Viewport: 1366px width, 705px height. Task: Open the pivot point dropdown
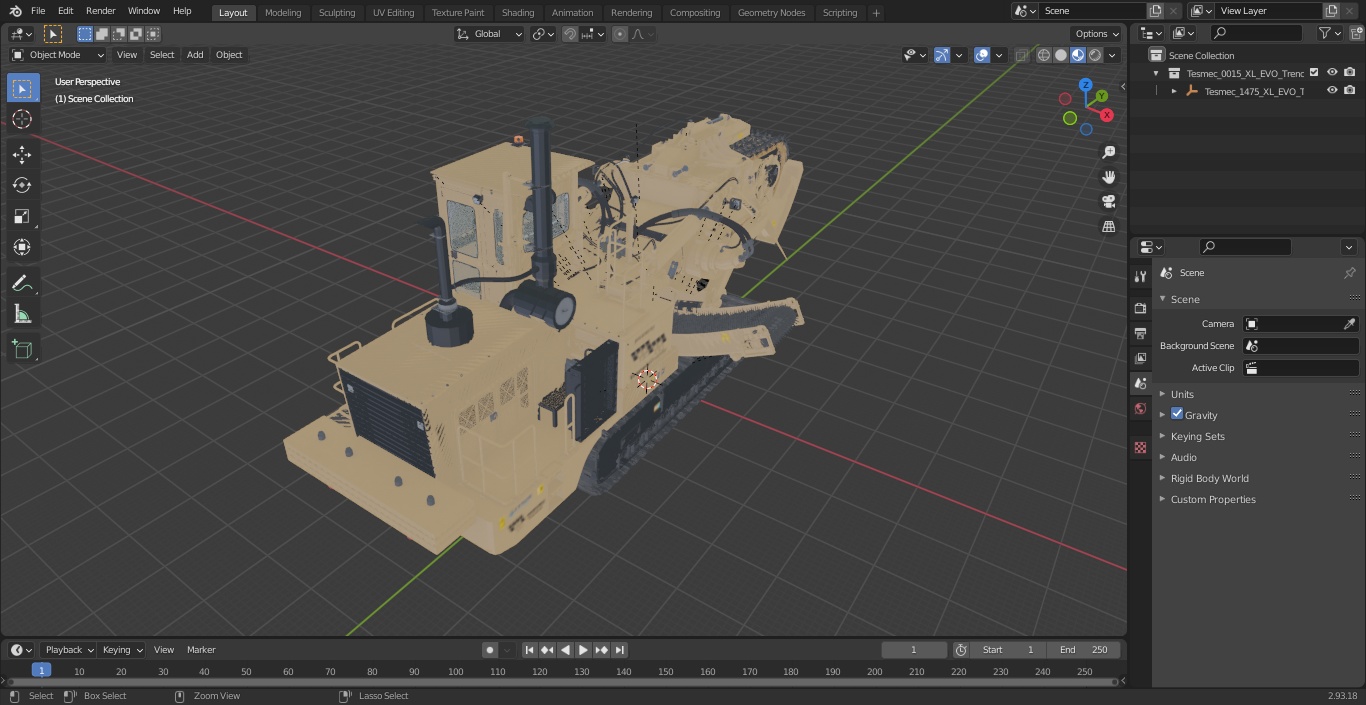pyautogui.click(x=543, y=34)
